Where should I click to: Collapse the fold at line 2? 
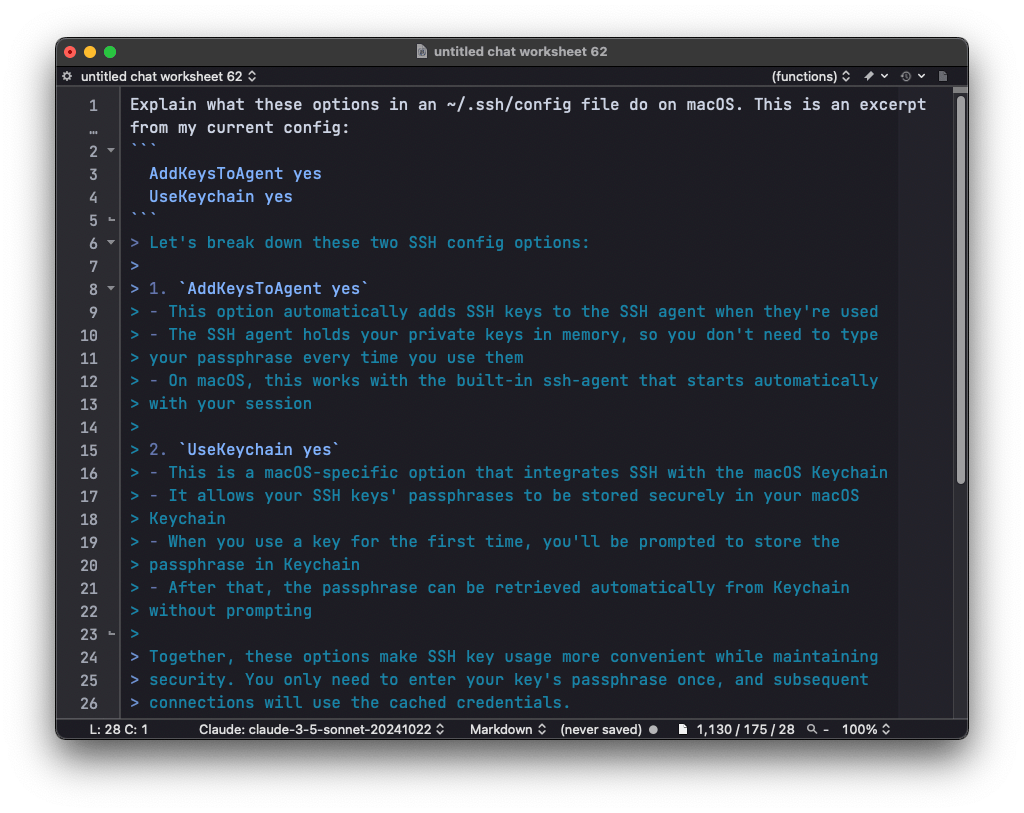(111, 151)
